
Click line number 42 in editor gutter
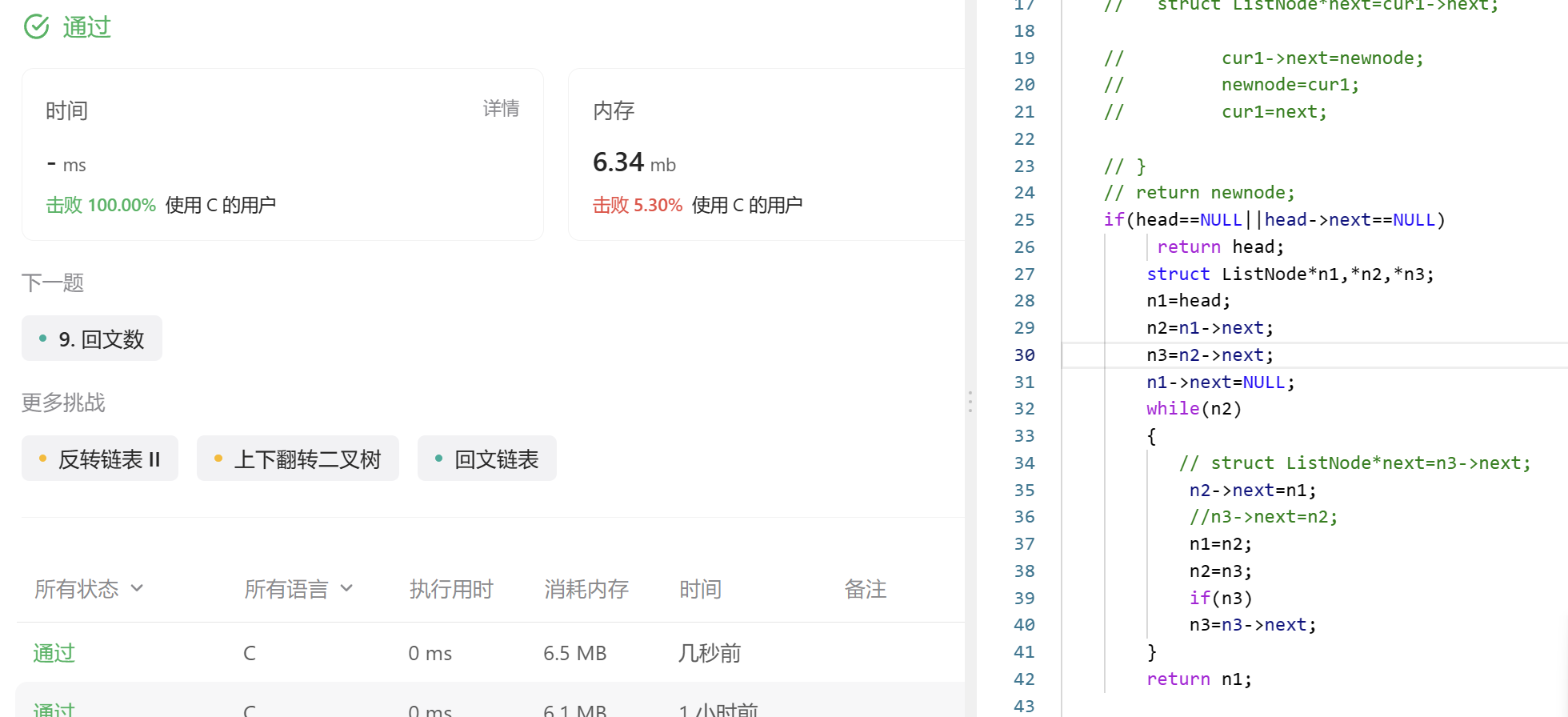pos(1024,679)
